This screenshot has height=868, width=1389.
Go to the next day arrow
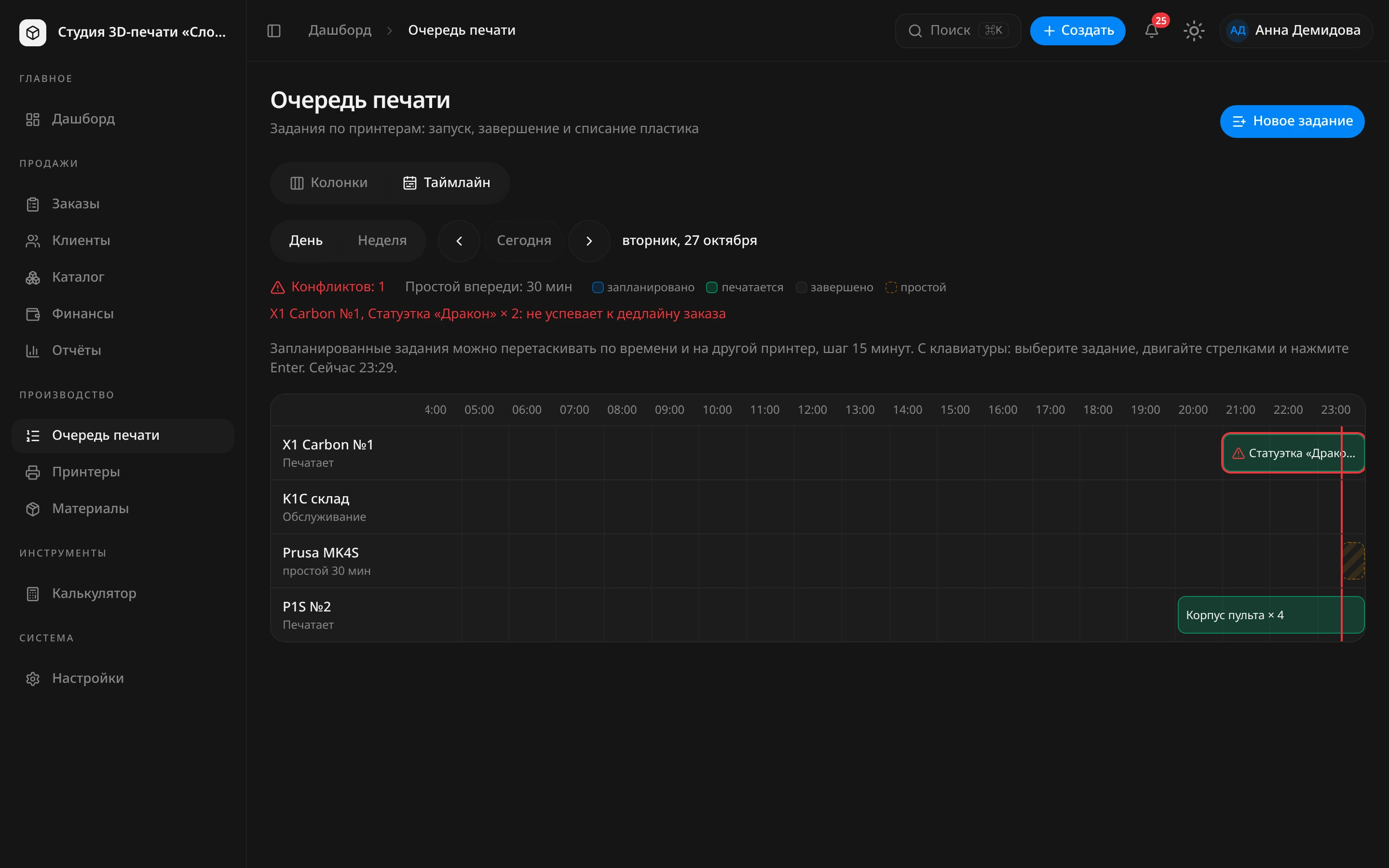(x=589, y=241)
